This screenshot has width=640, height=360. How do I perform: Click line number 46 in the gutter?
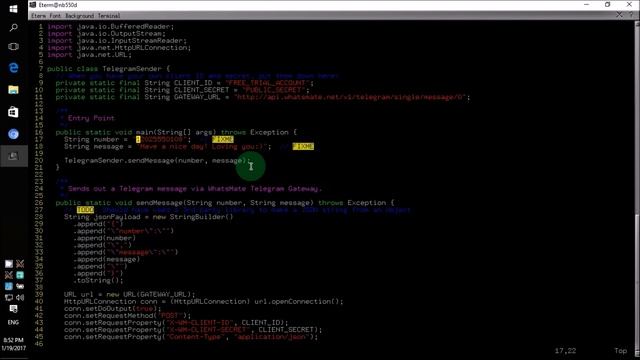[x=39, y=344]
